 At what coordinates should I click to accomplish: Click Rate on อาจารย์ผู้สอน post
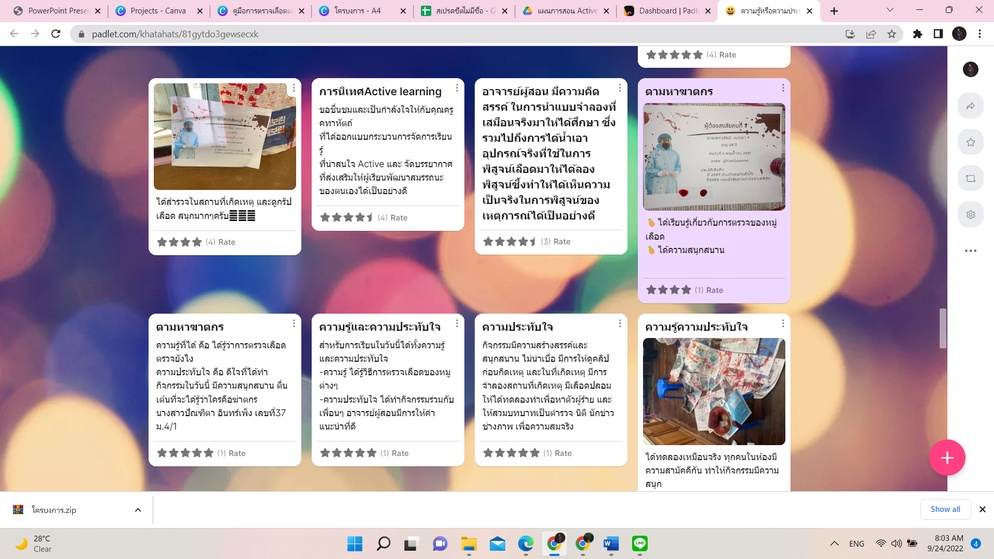[562, 241]
